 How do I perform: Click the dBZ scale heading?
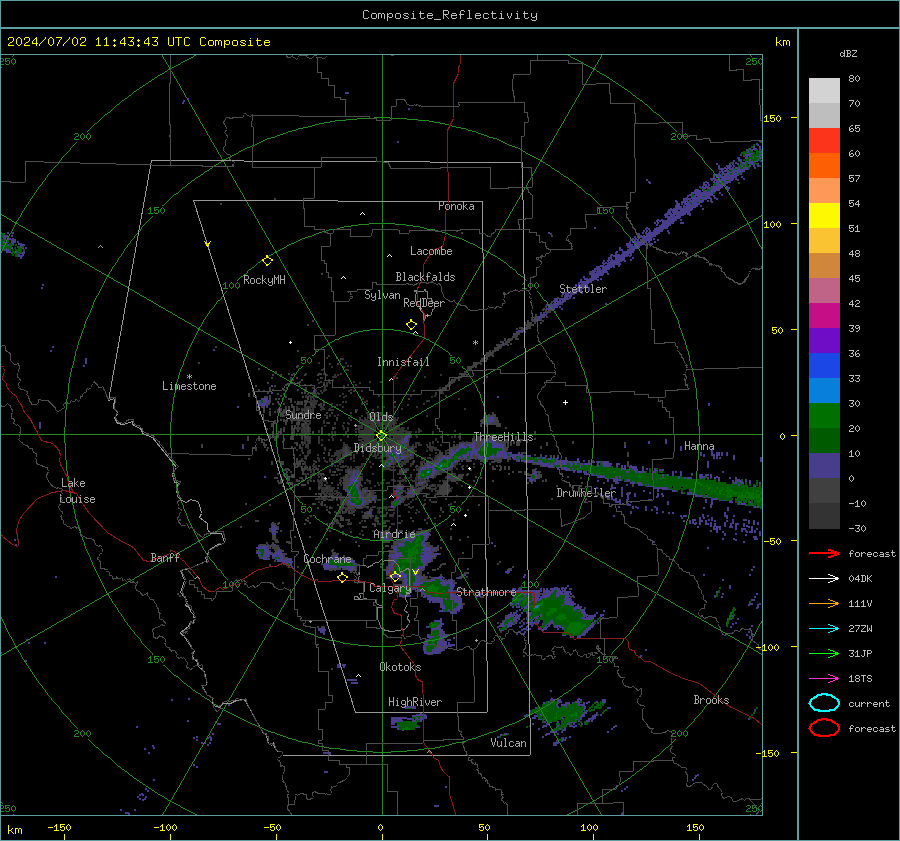[x=848, y=54]
